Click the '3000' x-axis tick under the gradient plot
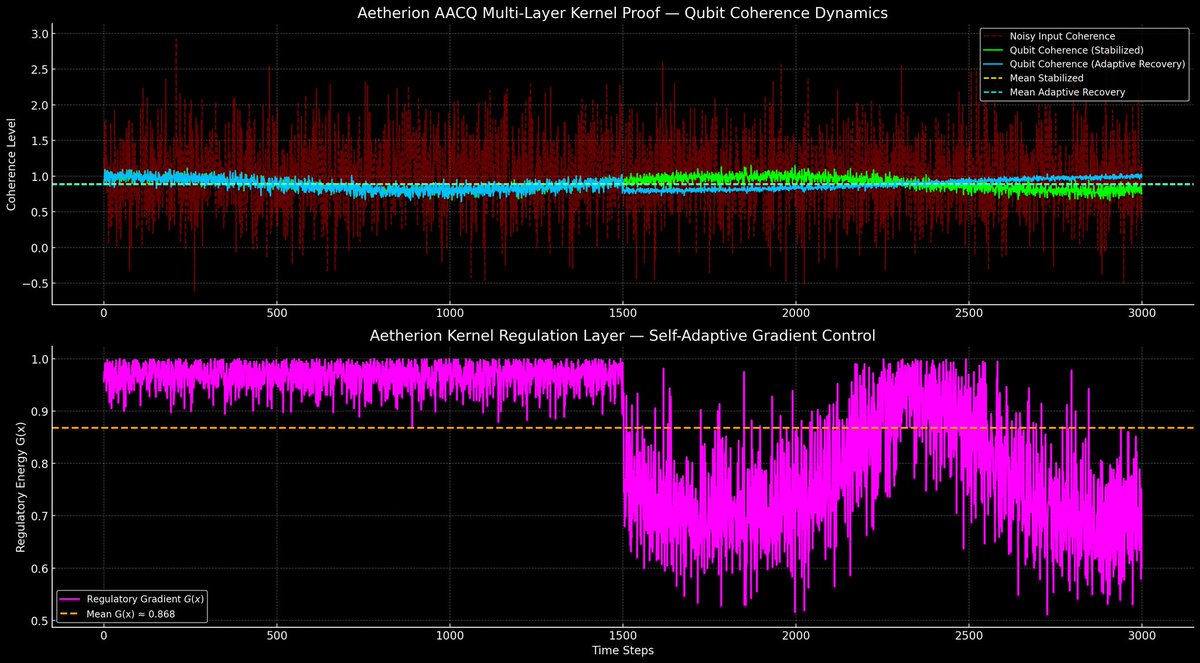The height and width of the screenshot is (663, 1200). tap(1142, 634)
